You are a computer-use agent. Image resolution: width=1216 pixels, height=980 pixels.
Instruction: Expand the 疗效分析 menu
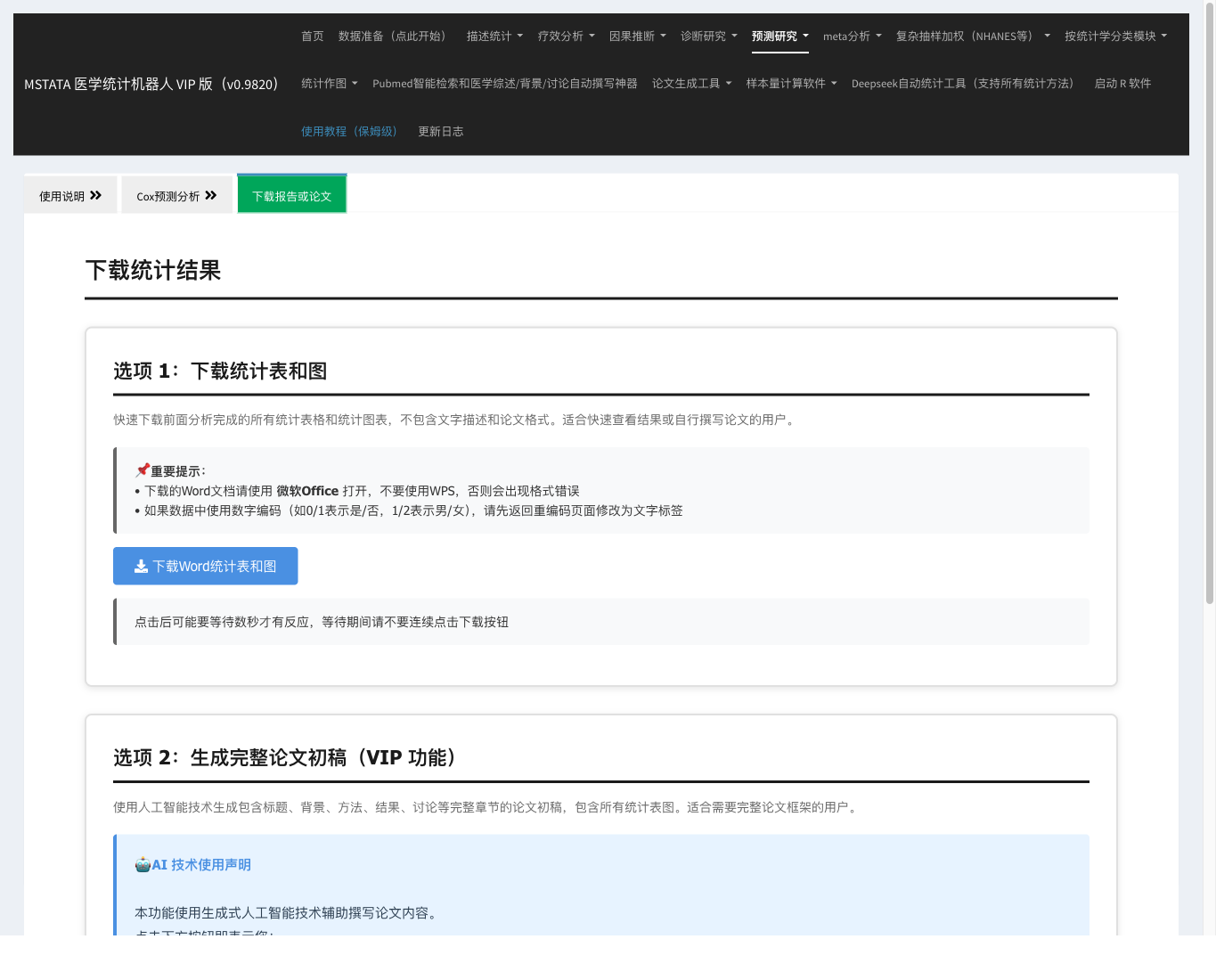click(566, 37)
